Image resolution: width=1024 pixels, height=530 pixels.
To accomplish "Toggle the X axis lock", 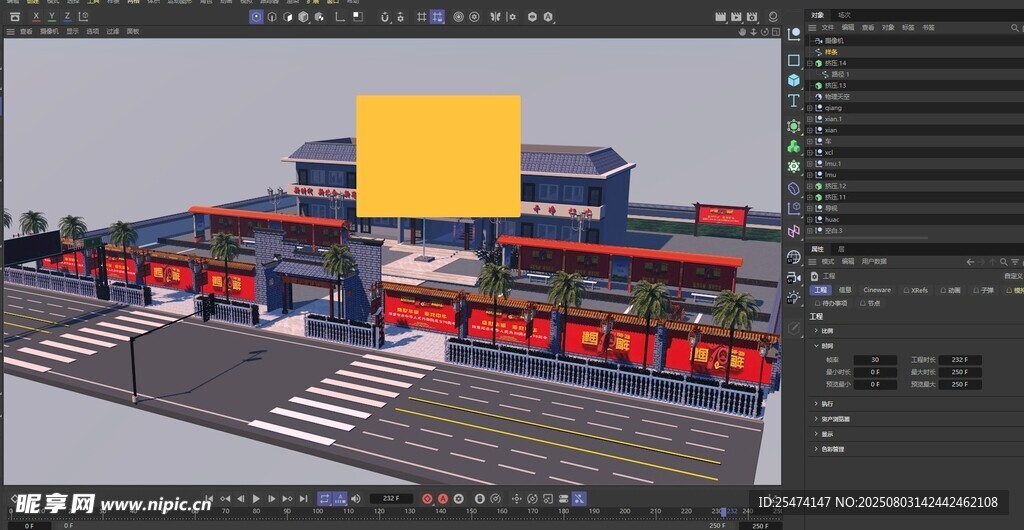I will pos(36,16).
